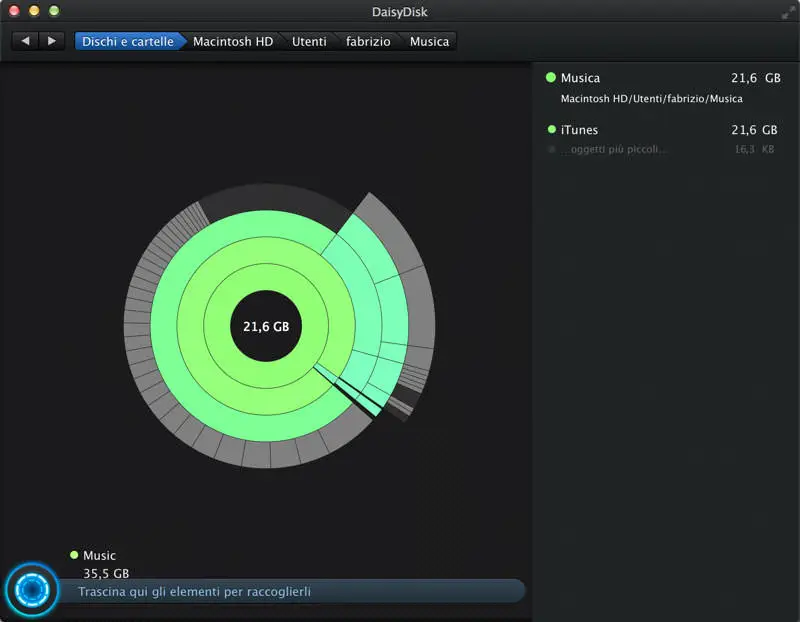This screenshot has height=622, width=800.
Task: Open the Collector with the blue DaisyDisk icon
Action: [x=32, y=590]
